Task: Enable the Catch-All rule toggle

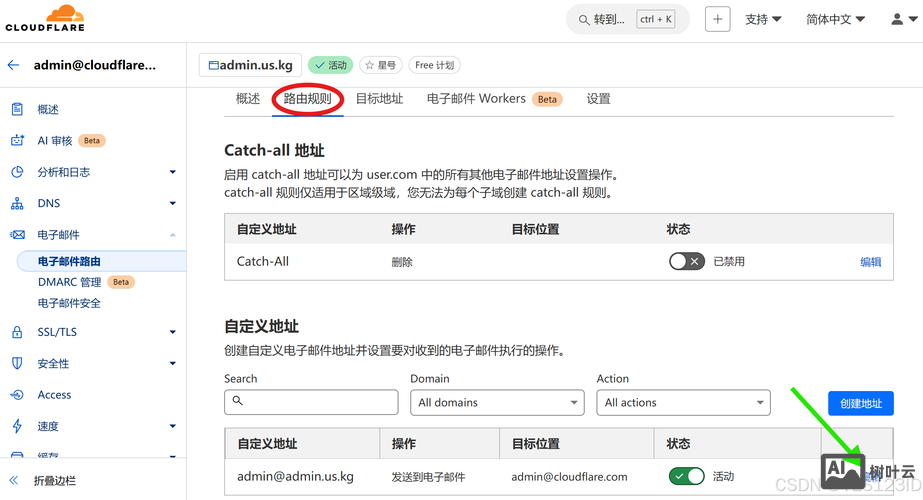Action: pyautogui.click(x=686, y=262)
